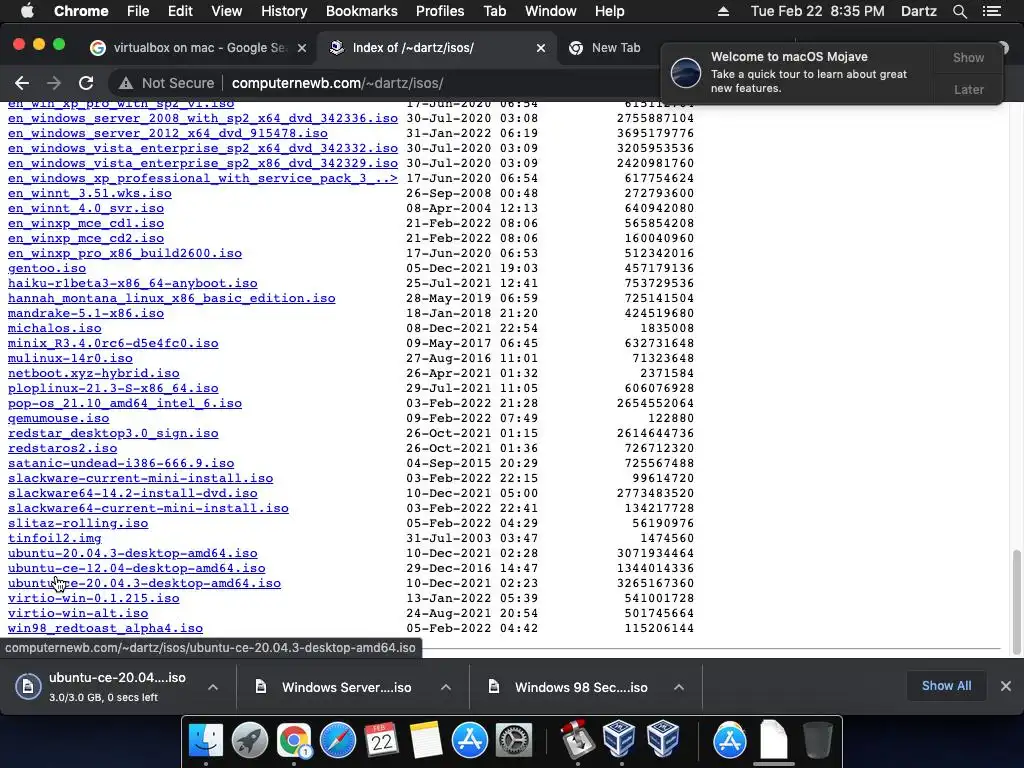Click the page vertical scrollbar thumb
1024x768 pixels.
(1016, 601)
